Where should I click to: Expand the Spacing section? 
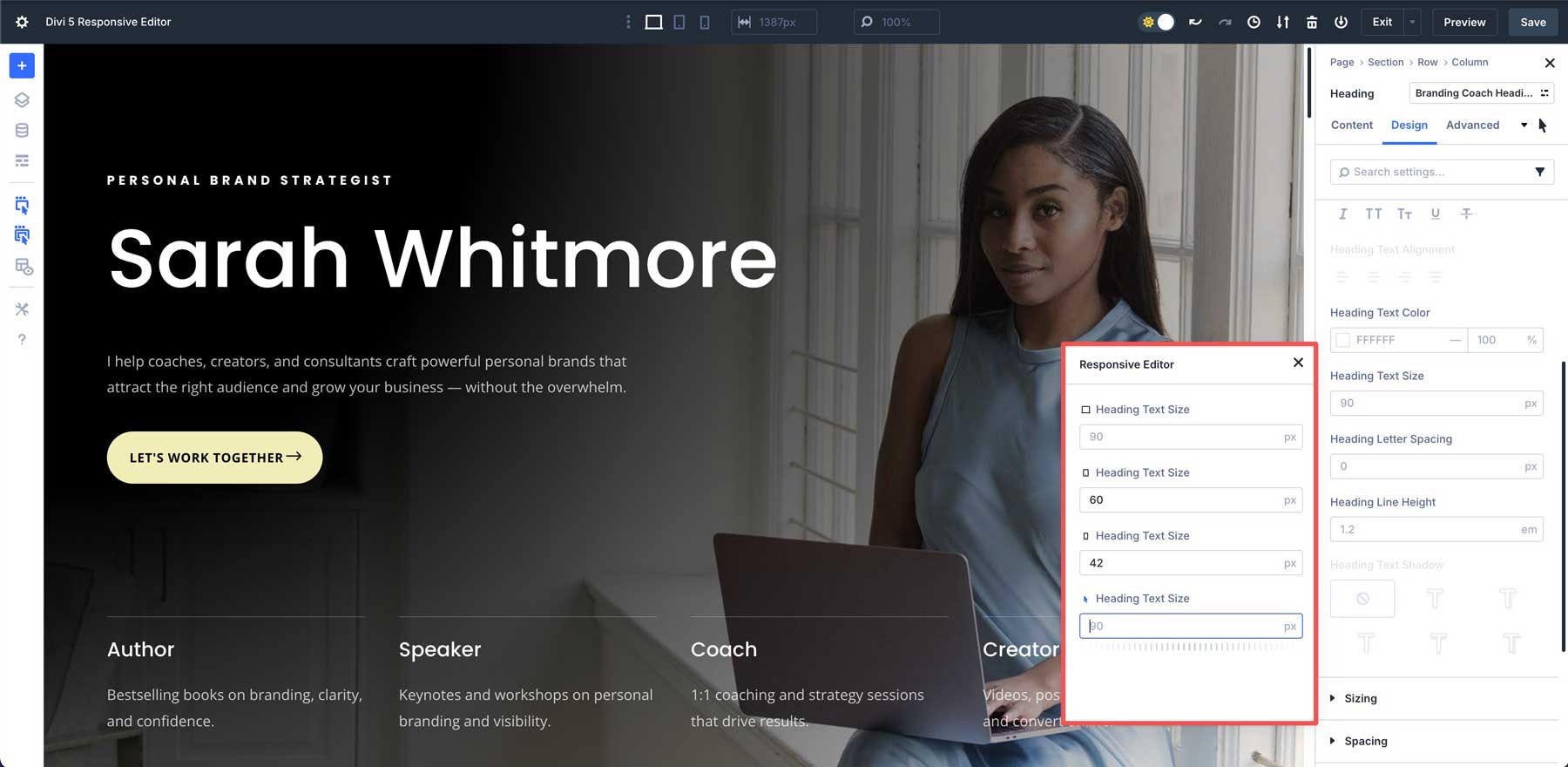tap(1365, 741)
